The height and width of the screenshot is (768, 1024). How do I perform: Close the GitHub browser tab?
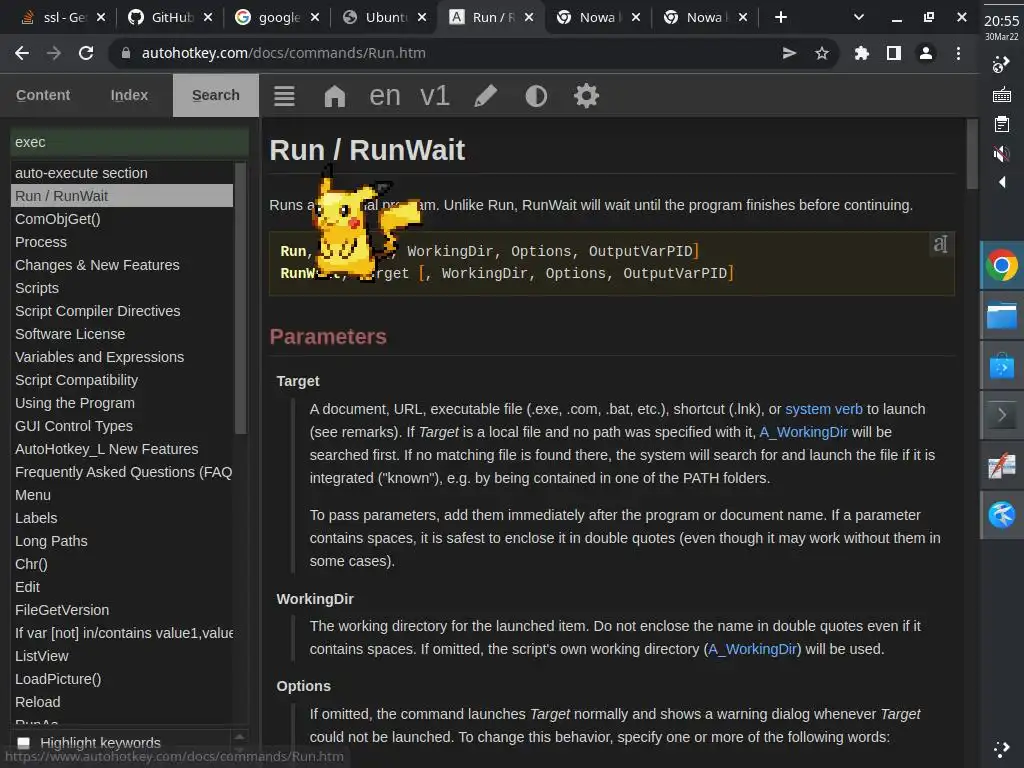[208, 18]
